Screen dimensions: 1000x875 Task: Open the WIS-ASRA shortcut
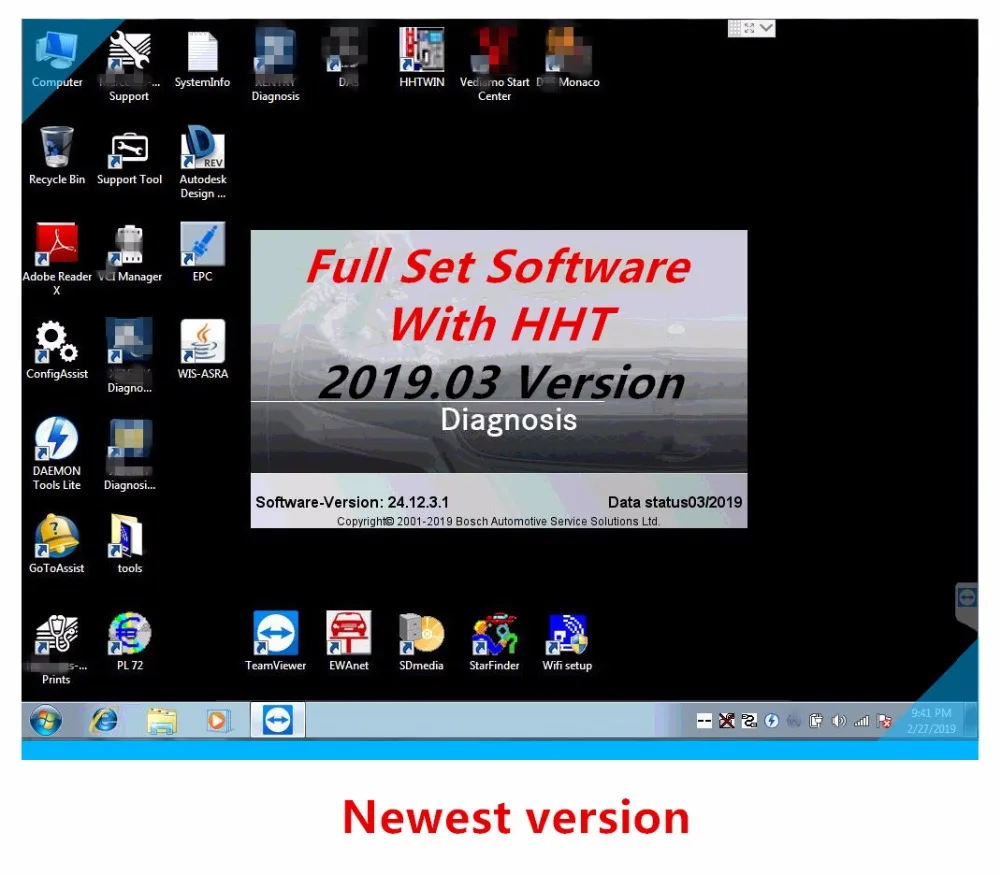[x=203, y=349]
